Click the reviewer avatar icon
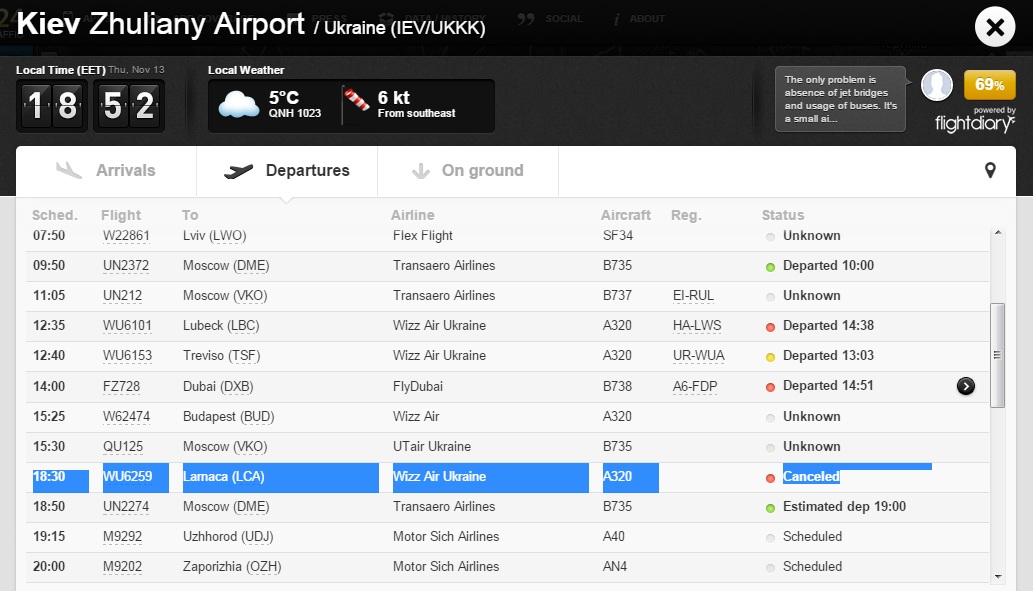Image resolution: width=1033 pixels, height=591 pixels. coord(936,86)
